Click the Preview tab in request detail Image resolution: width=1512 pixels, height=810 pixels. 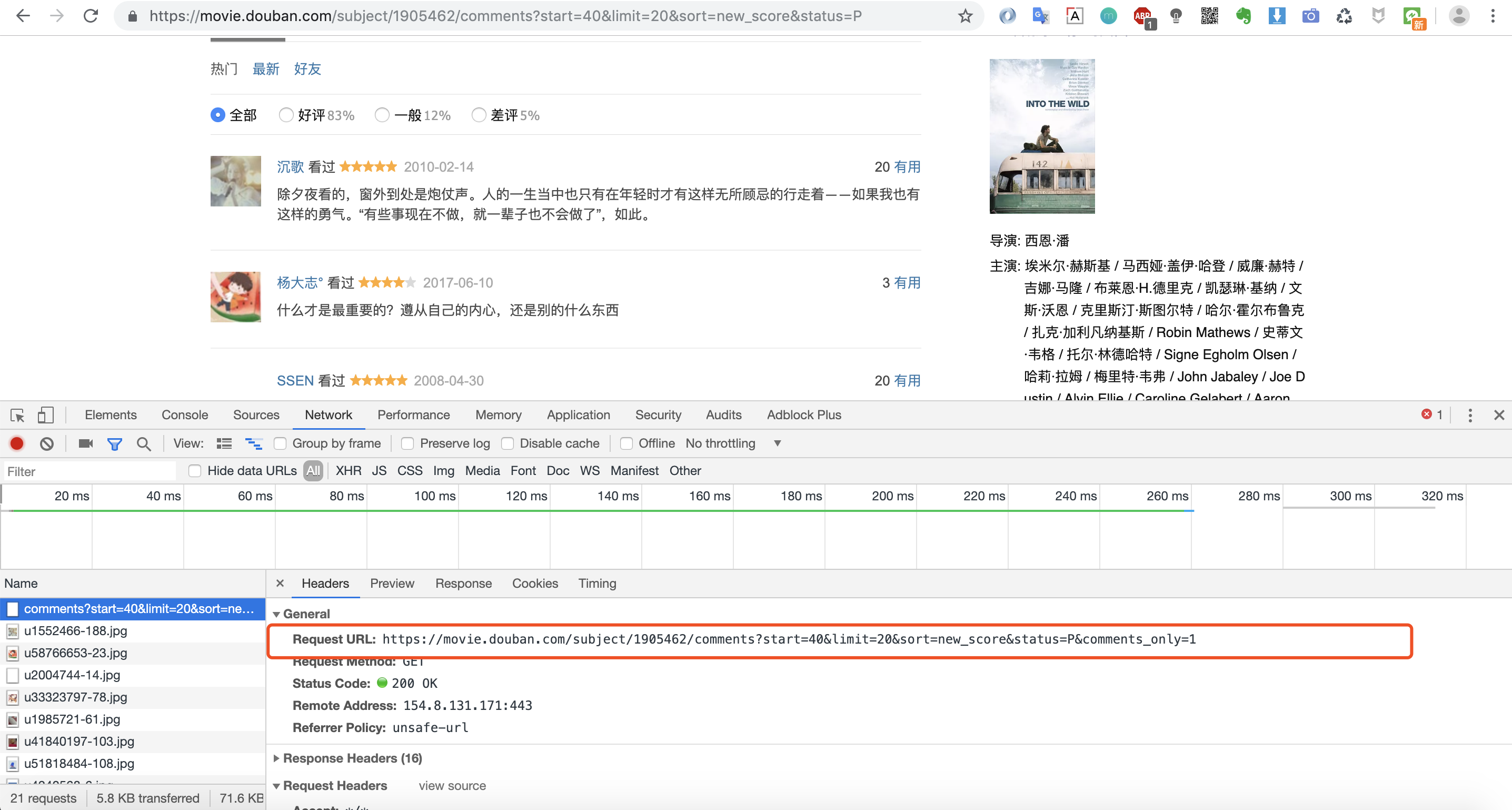click(392, 583)
